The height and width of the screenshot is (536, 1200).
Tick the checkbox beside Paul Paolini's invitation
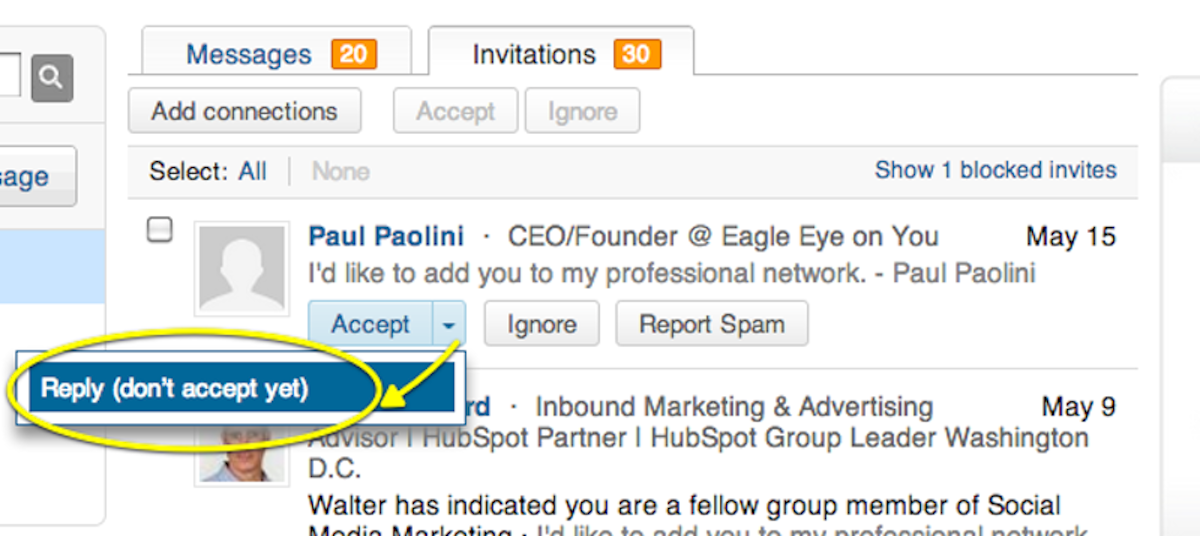point(160,231)
